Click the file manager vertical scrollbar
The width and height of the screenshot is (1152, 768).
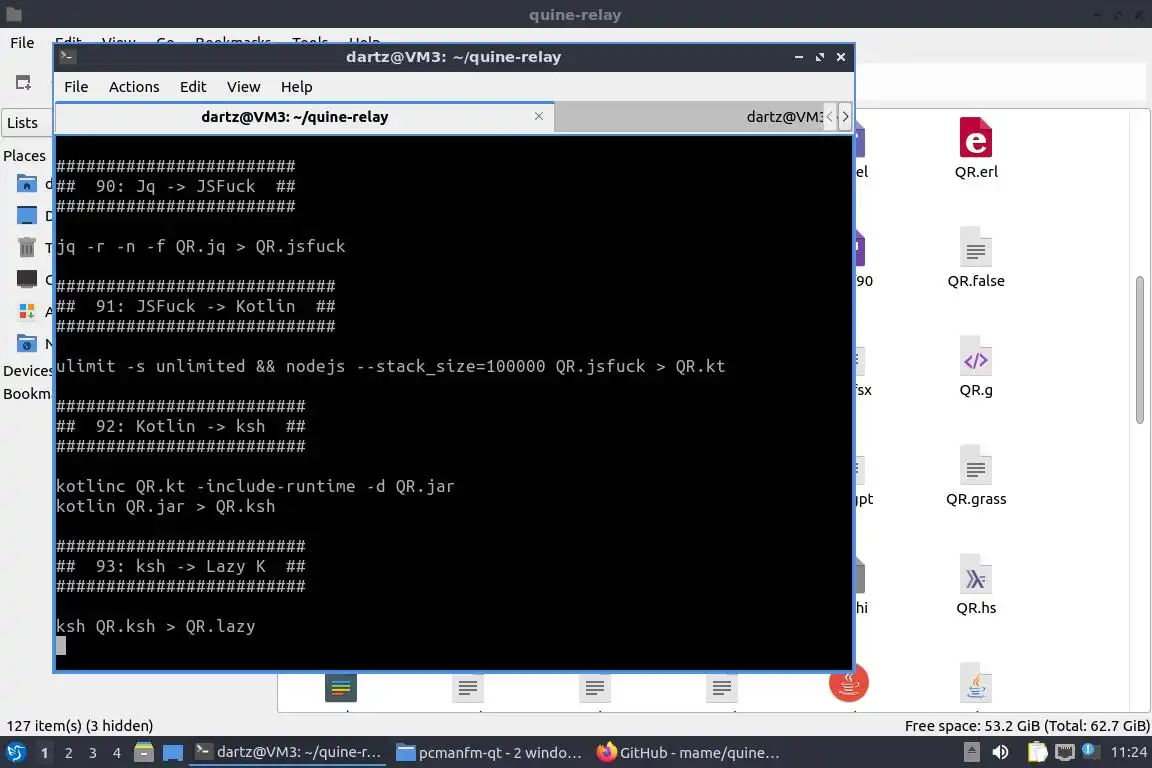(x=1140, y=350)
